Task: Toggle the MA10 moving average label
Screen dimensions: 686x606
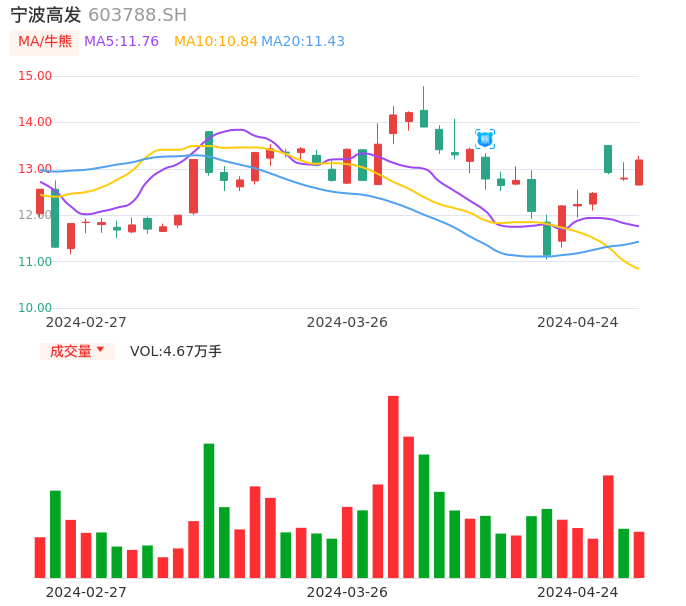Action: click(215, 42)
